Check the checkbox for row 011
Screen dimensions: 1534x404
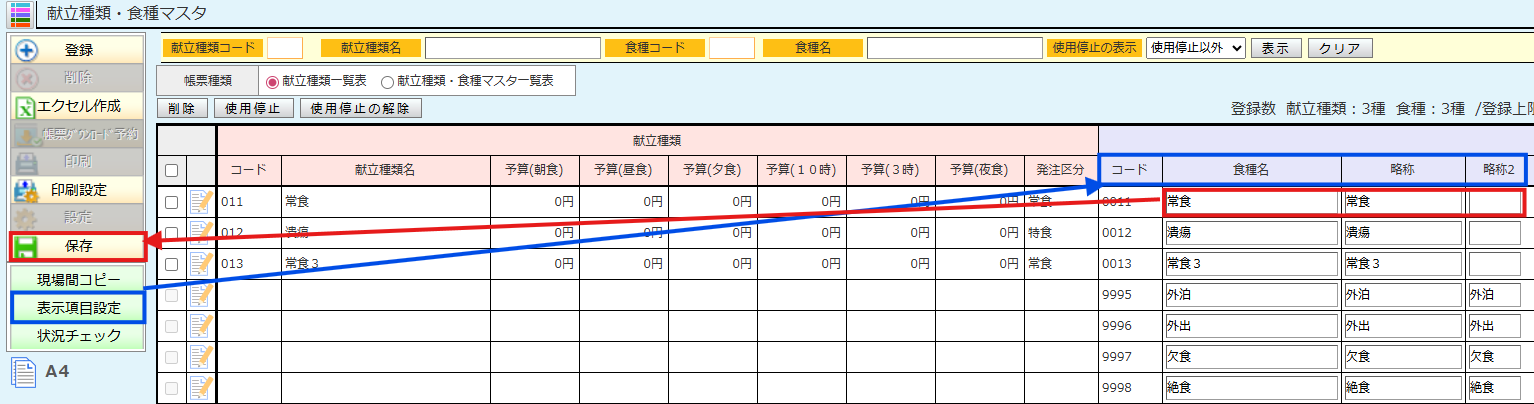(x=171, y=202)
